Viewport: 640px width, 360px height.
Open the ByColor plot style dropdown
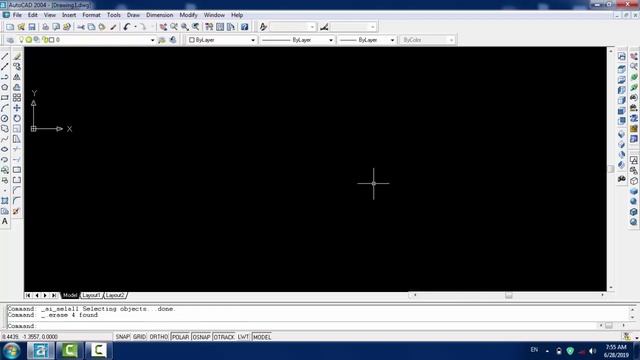451,40
